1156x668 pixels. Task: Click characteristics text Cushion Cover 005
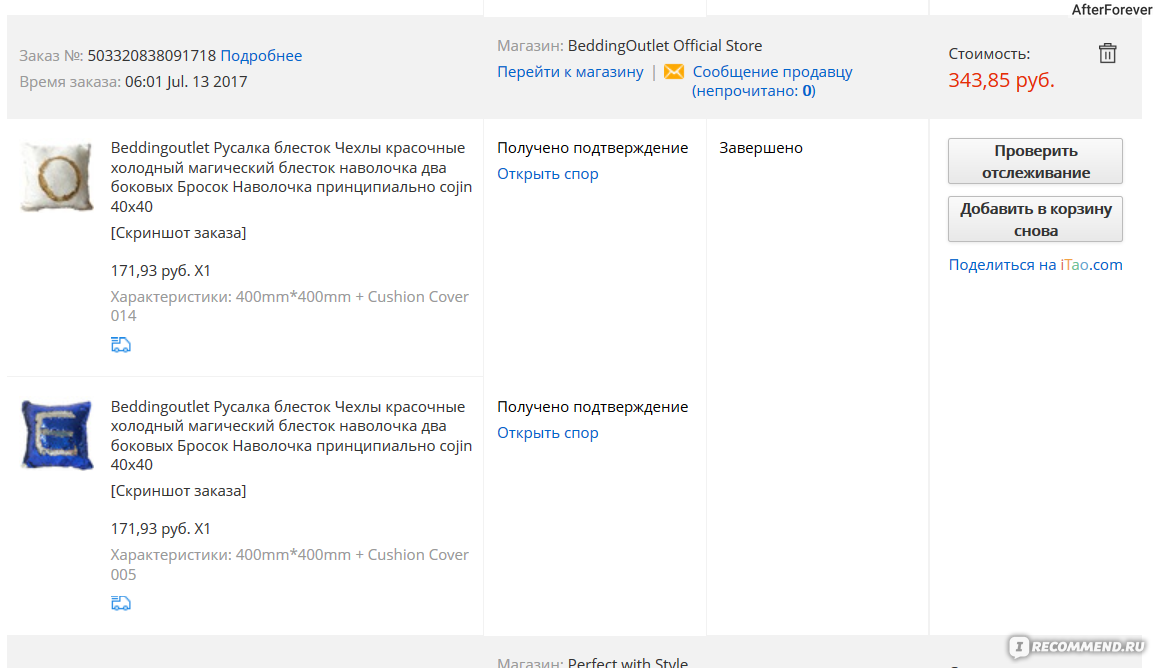pyautogui.click(x=290, y=564)
